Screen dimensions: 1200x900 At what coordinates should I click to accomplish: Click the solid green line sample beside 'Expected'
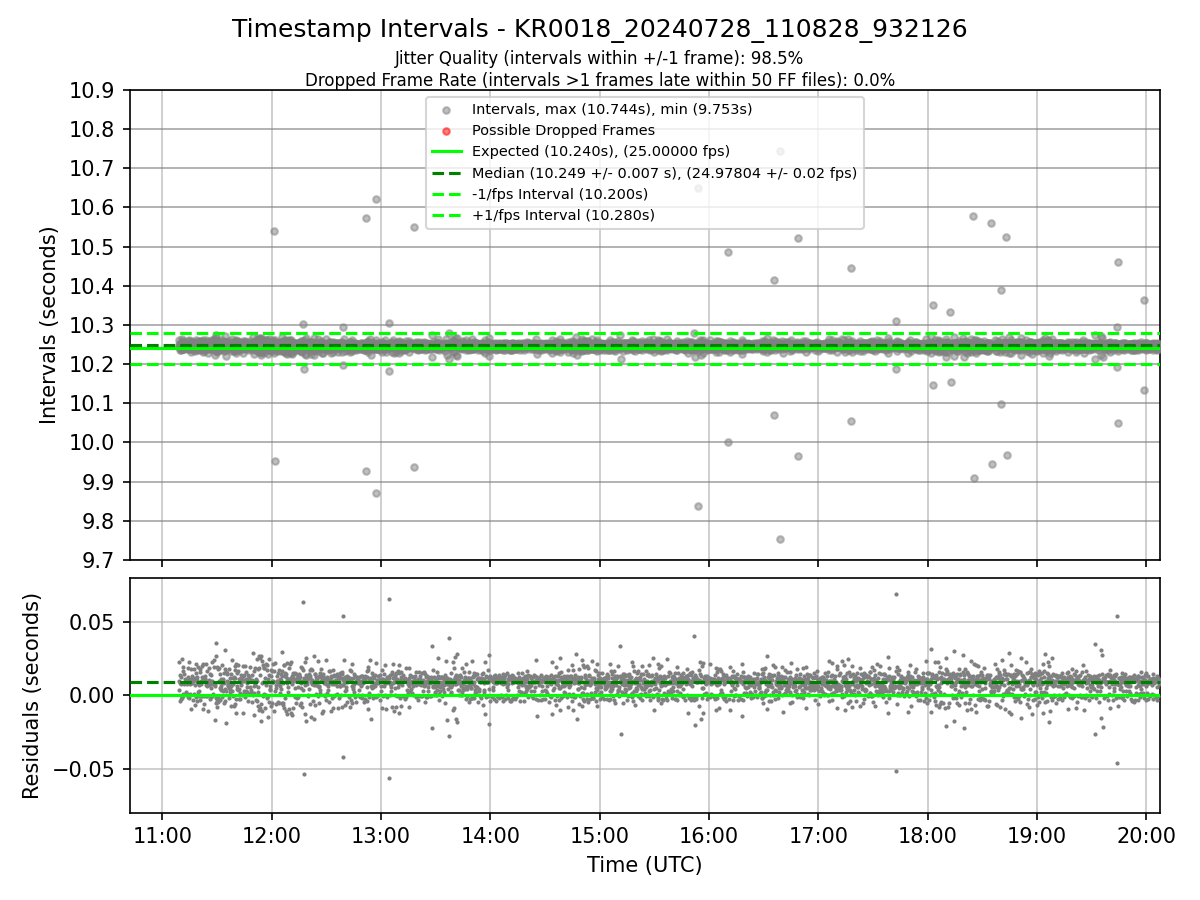click(x=447, y=152)
